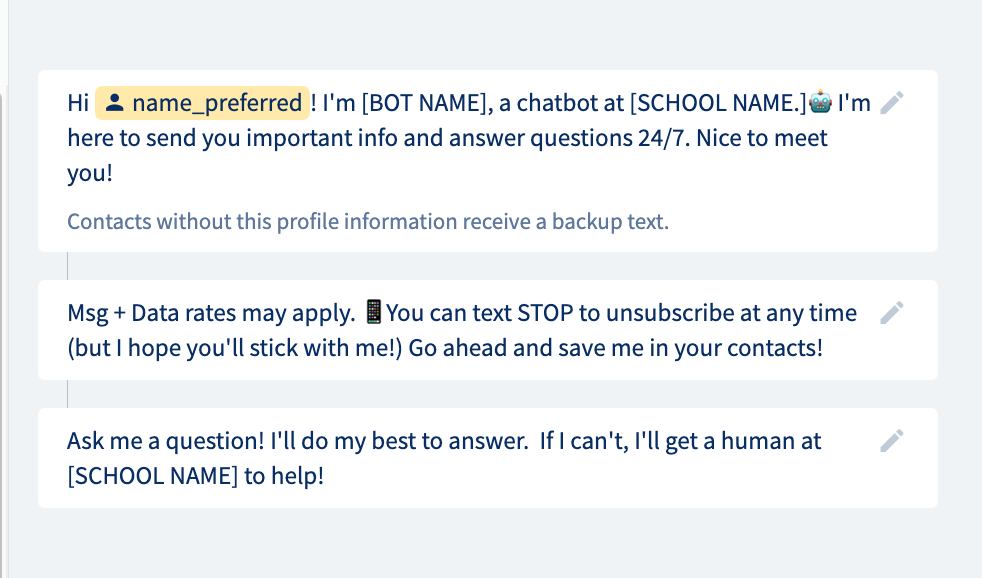The image size is (982, 578).
Task: Click the mobile phone emoji before "You can text STOP"
Action: click(373, 312)
